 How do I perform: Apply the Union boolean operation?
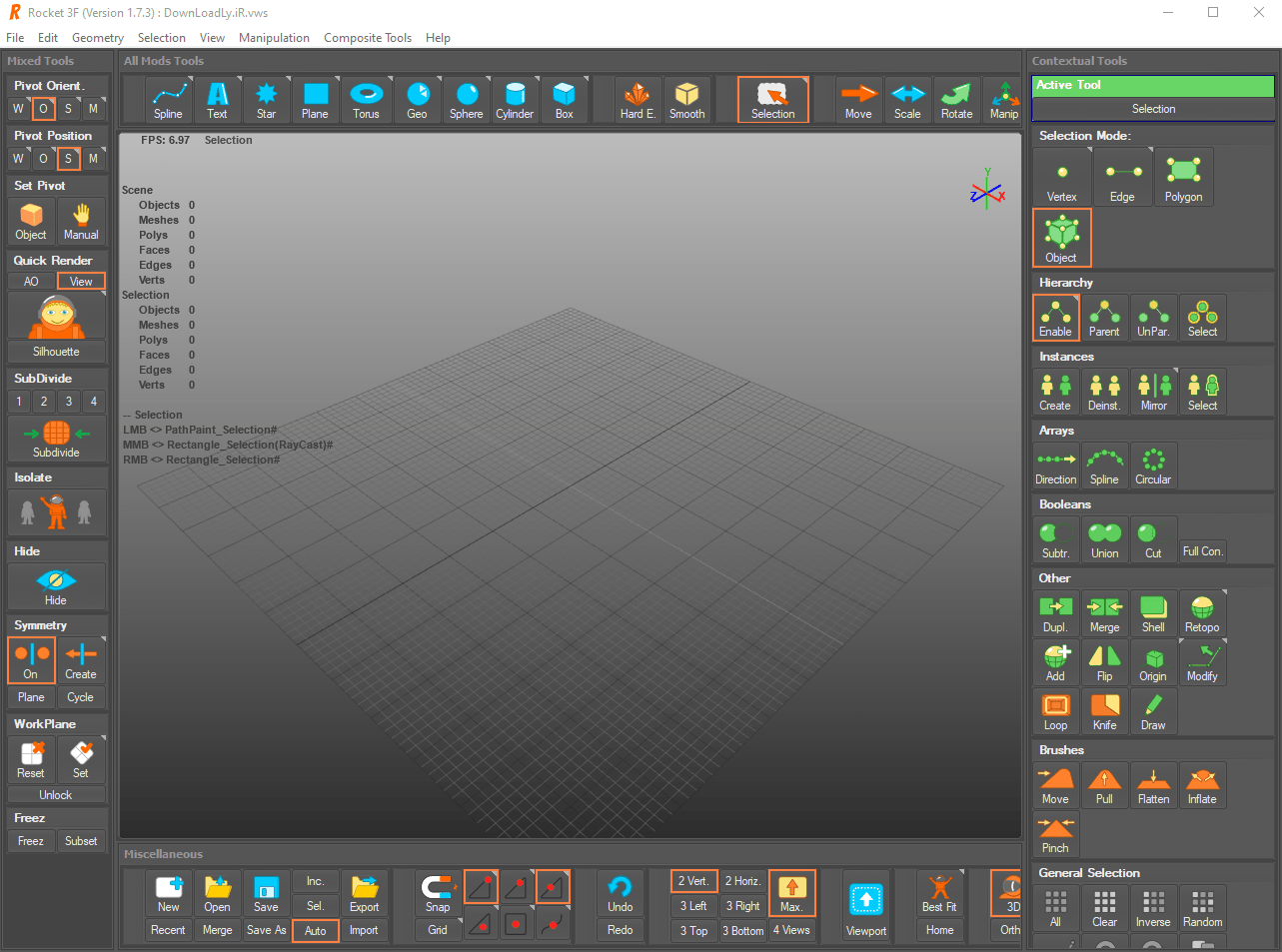pos(1104,539)
